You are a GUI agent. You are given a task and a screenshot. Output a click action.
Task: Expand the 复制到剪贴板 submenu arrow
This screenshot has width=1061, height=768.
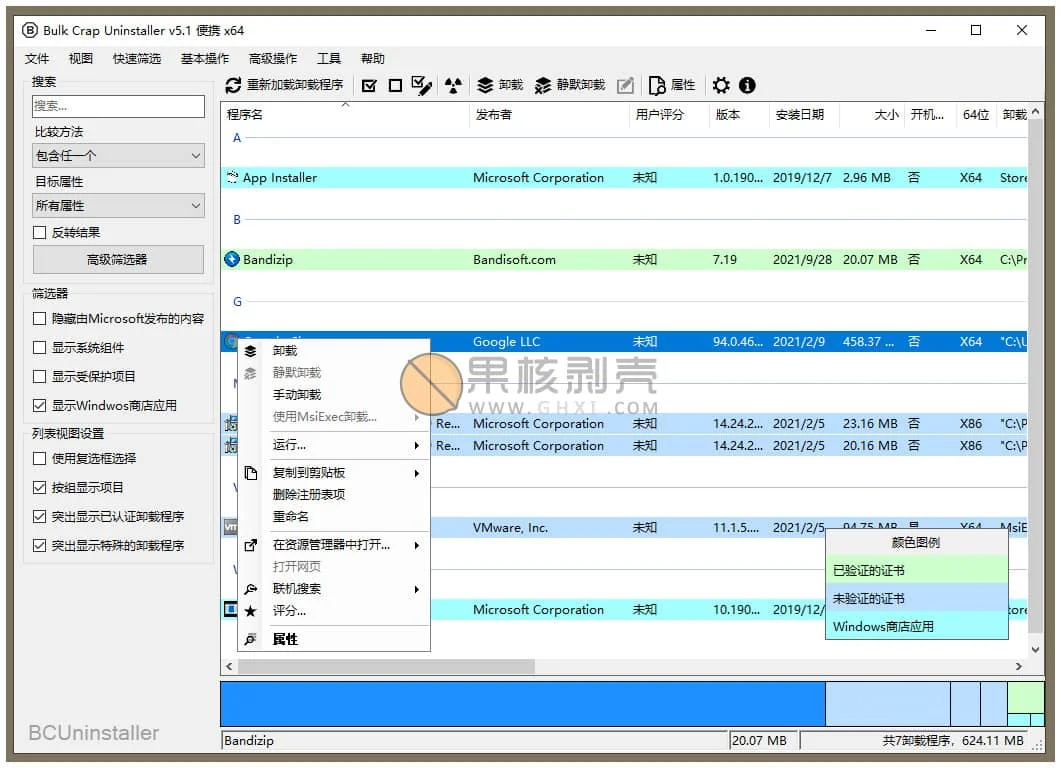[417, 473]
